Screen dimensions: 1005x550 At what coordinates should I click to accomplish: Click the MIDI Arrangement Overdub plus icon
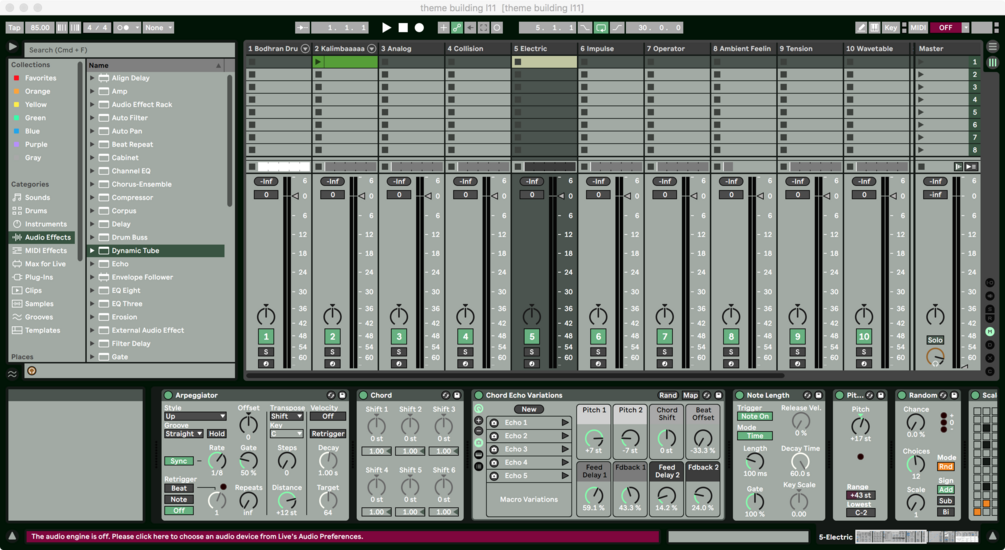click(x=444, y=28)
